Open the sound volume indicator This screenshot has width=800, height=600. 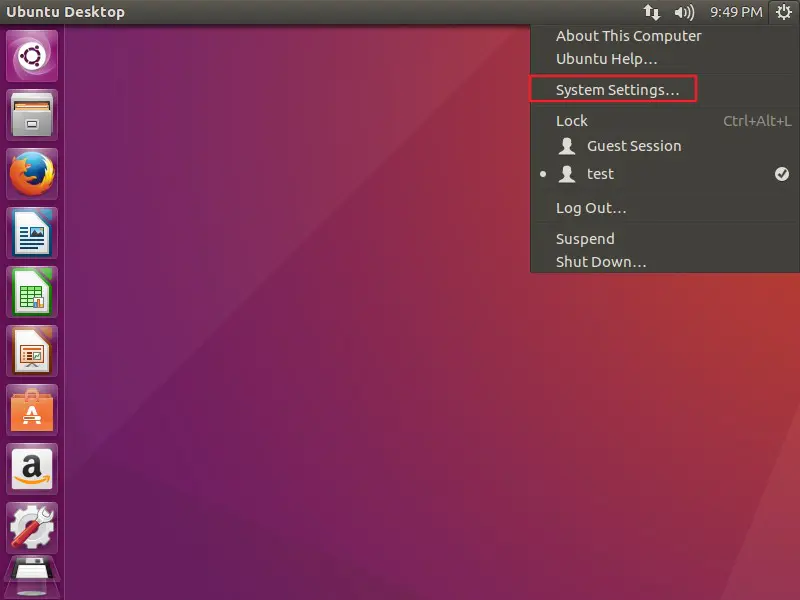(684, 12)
